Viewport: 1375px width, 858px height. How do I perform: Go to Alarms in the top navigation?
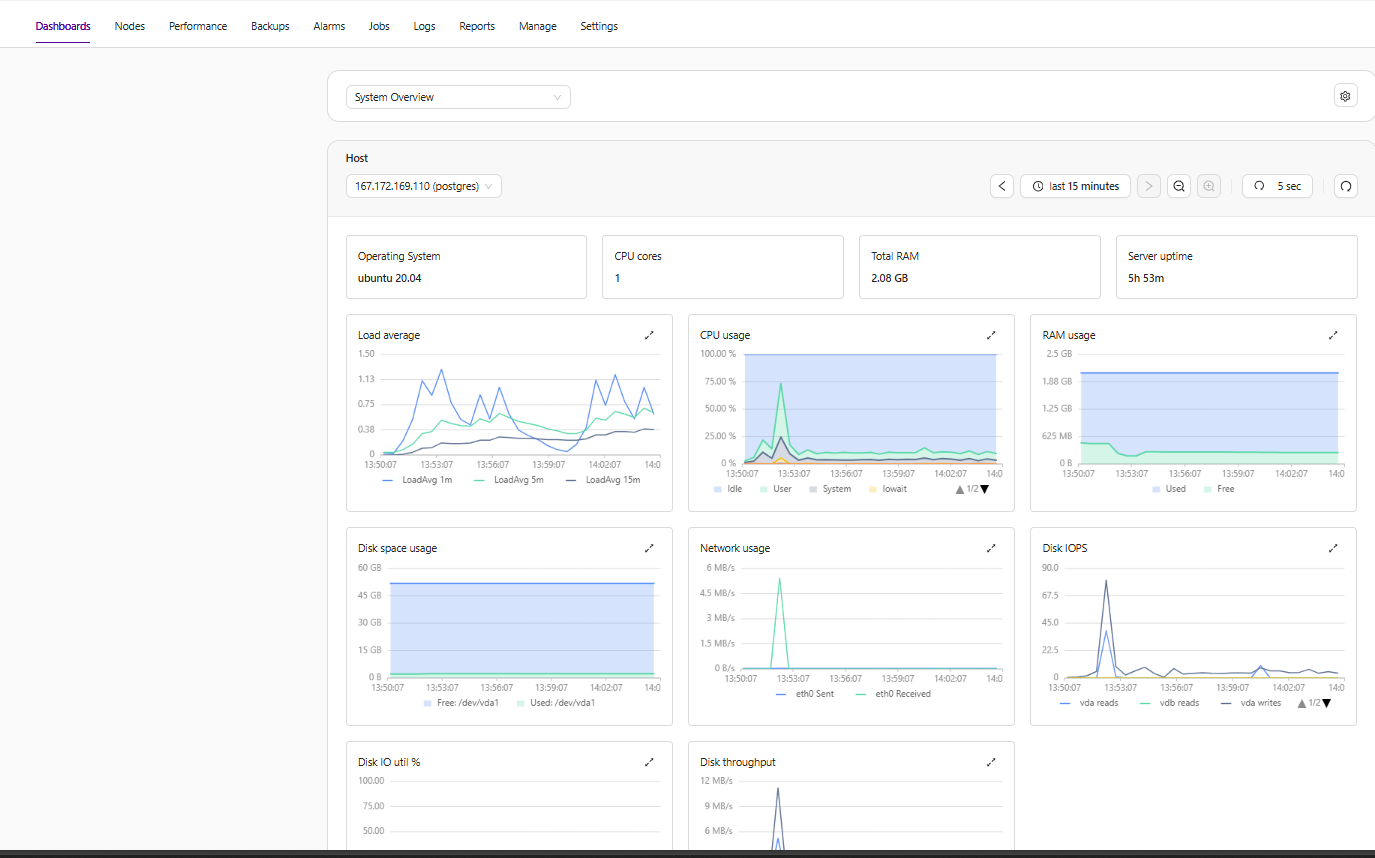329,26
